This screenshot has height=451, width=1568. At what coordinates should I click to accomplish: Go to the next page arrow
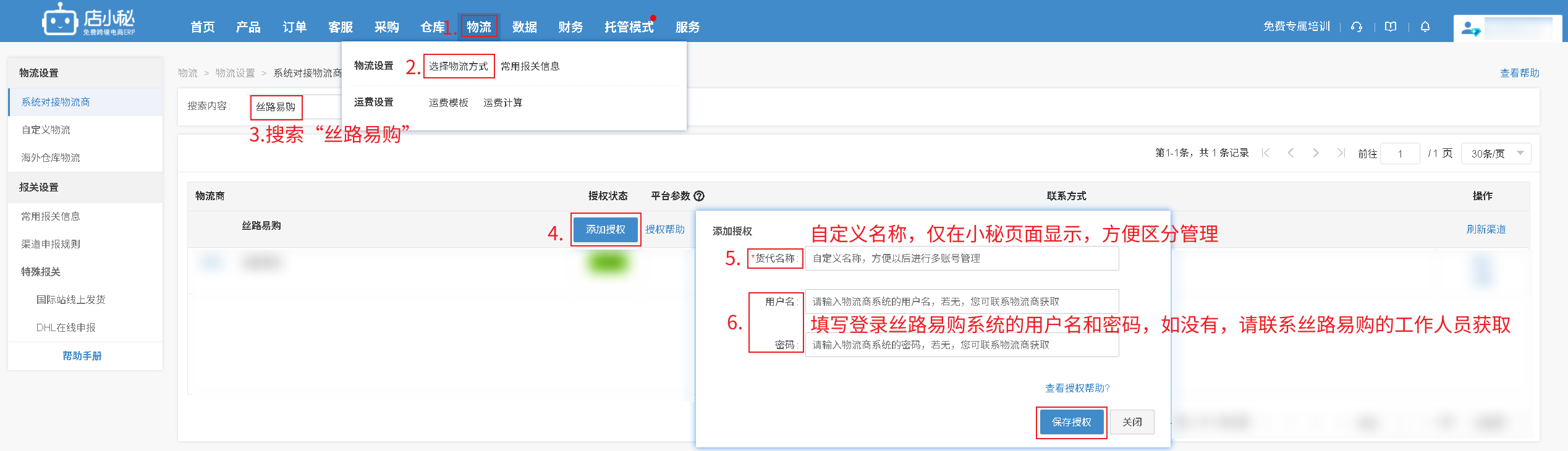(x=1316, y=153)
